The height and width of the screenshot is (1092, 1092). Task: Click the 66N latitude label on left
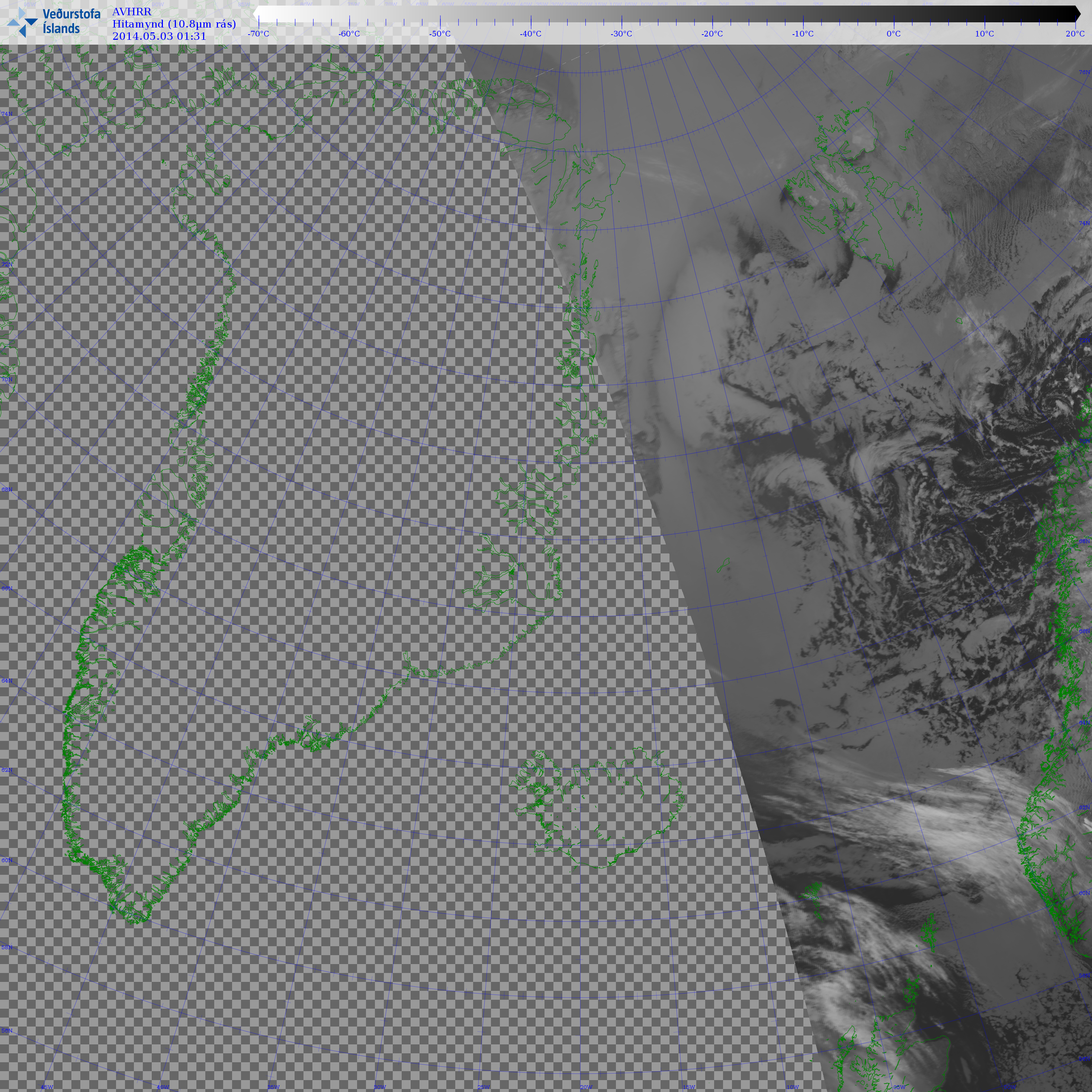point(7,588)
